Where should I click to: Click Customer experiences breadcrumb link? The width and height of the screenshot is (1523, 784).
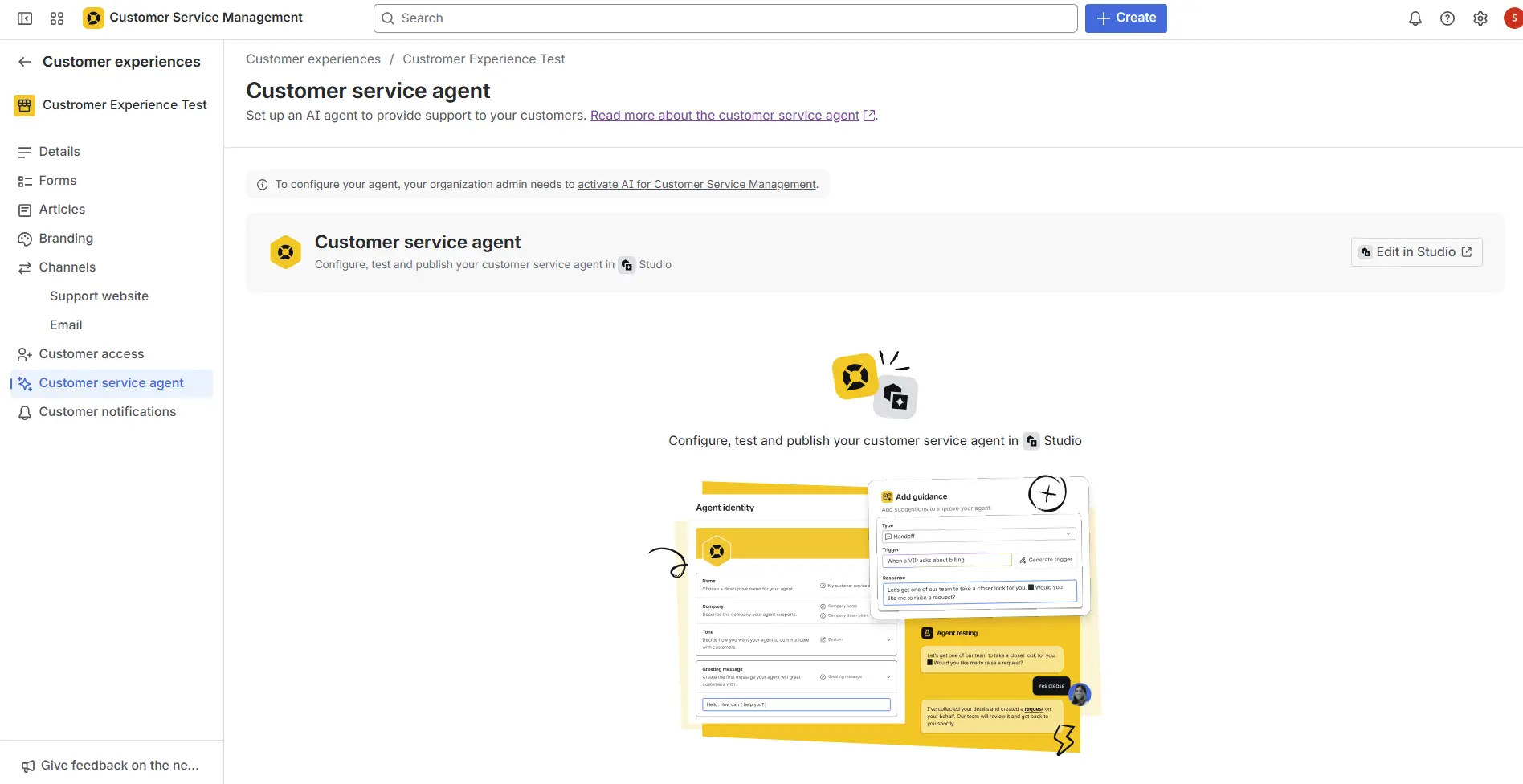coord(313,59)
